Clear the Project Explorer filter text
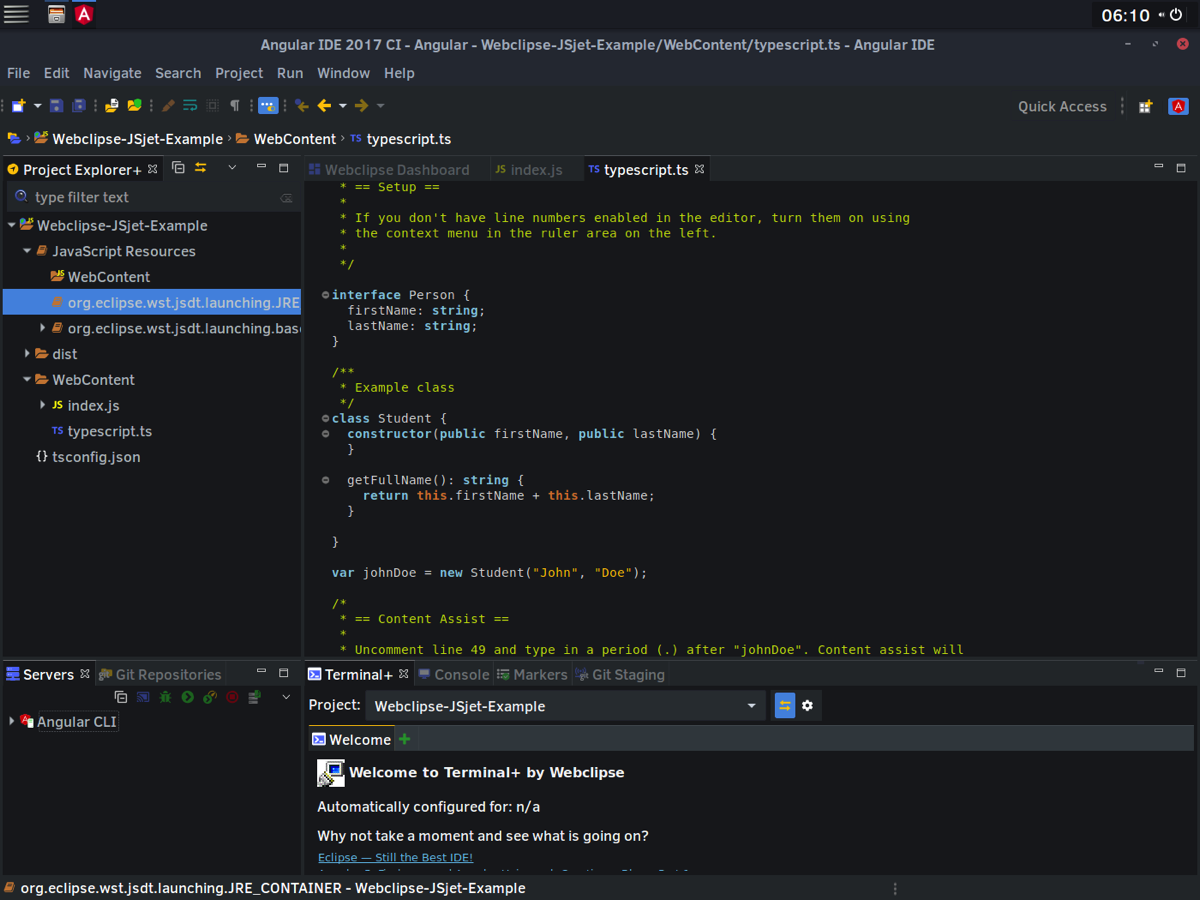 coord(286,198)
